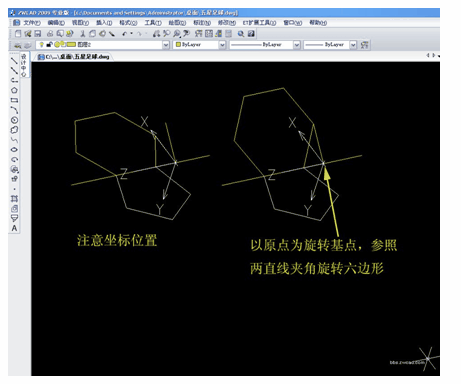
Task: Click the Help question-mark icon
Action: click(251, 33)
